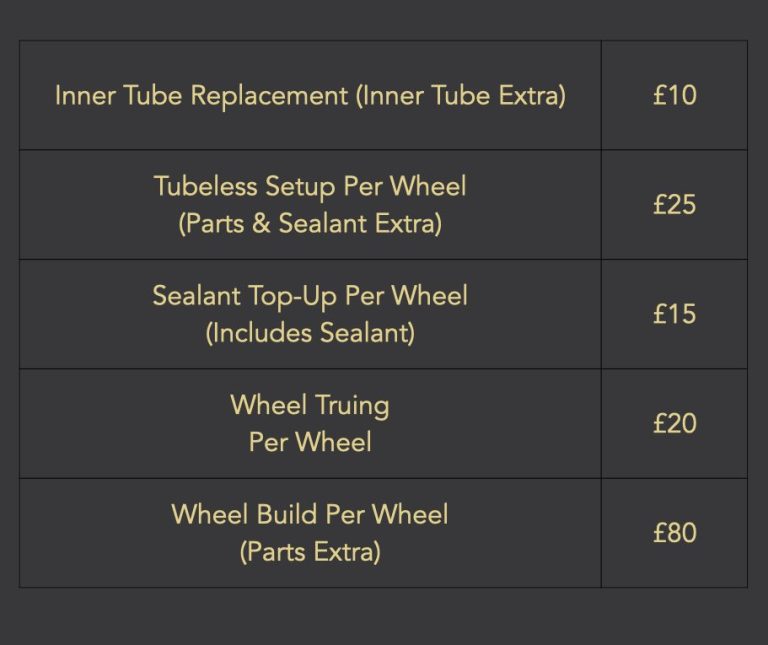
Task: Click the £20 price cell
Action: coord(674,423)
